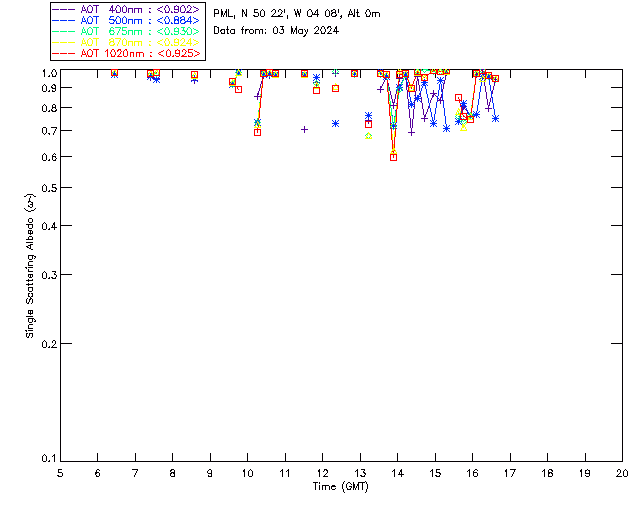Click the red square marker near 0.69 at time 10.3
This screenshot has width=640, height=512.
coord(258,132)
